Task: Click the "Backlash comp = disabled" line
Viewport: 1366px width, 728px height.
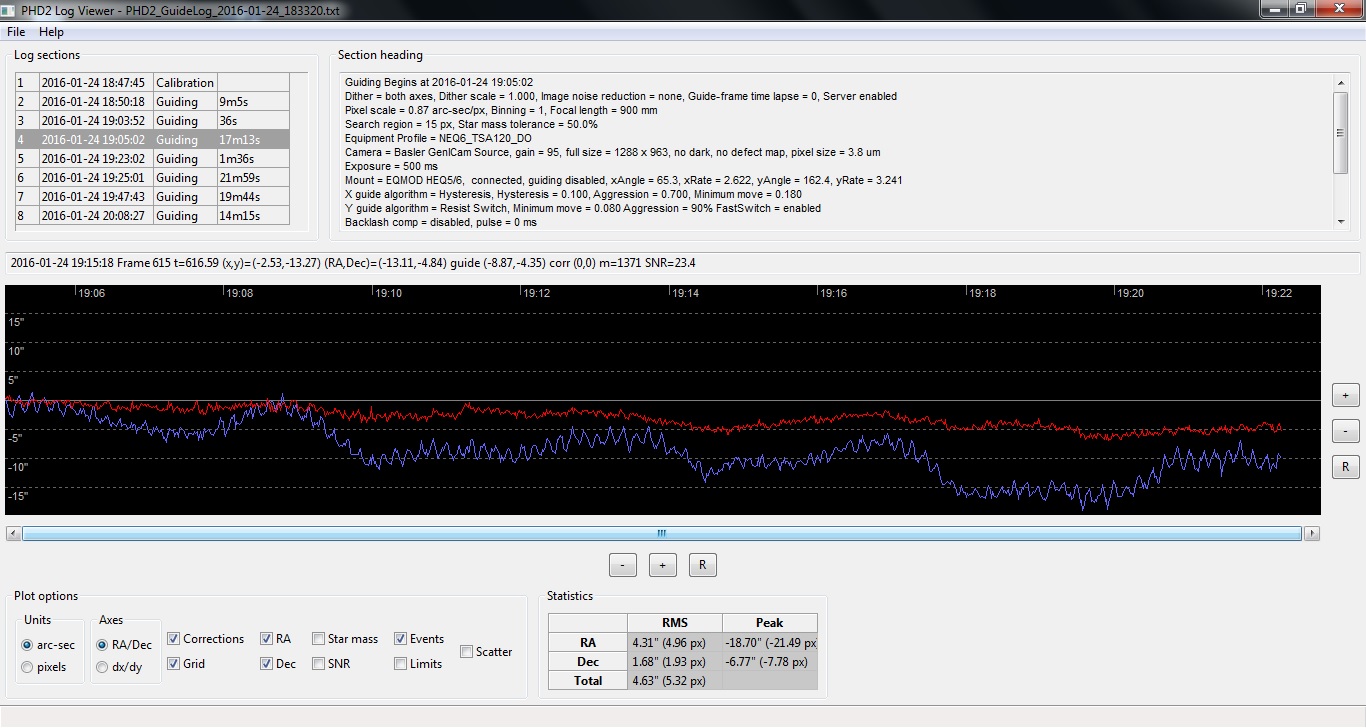Action: (441, 222)
